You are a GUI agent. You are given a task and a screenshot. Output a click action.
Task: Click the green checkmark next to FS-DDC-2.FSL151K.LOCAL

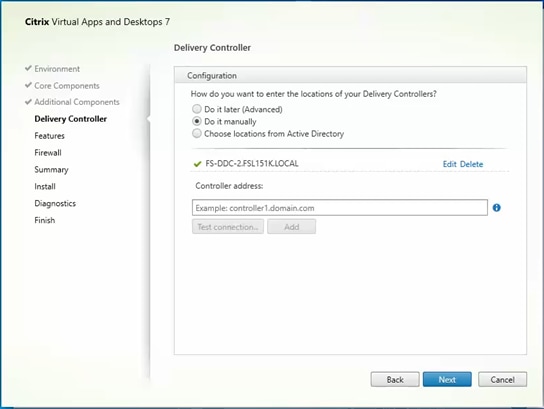pyautogui.click(x=197, y=164)
